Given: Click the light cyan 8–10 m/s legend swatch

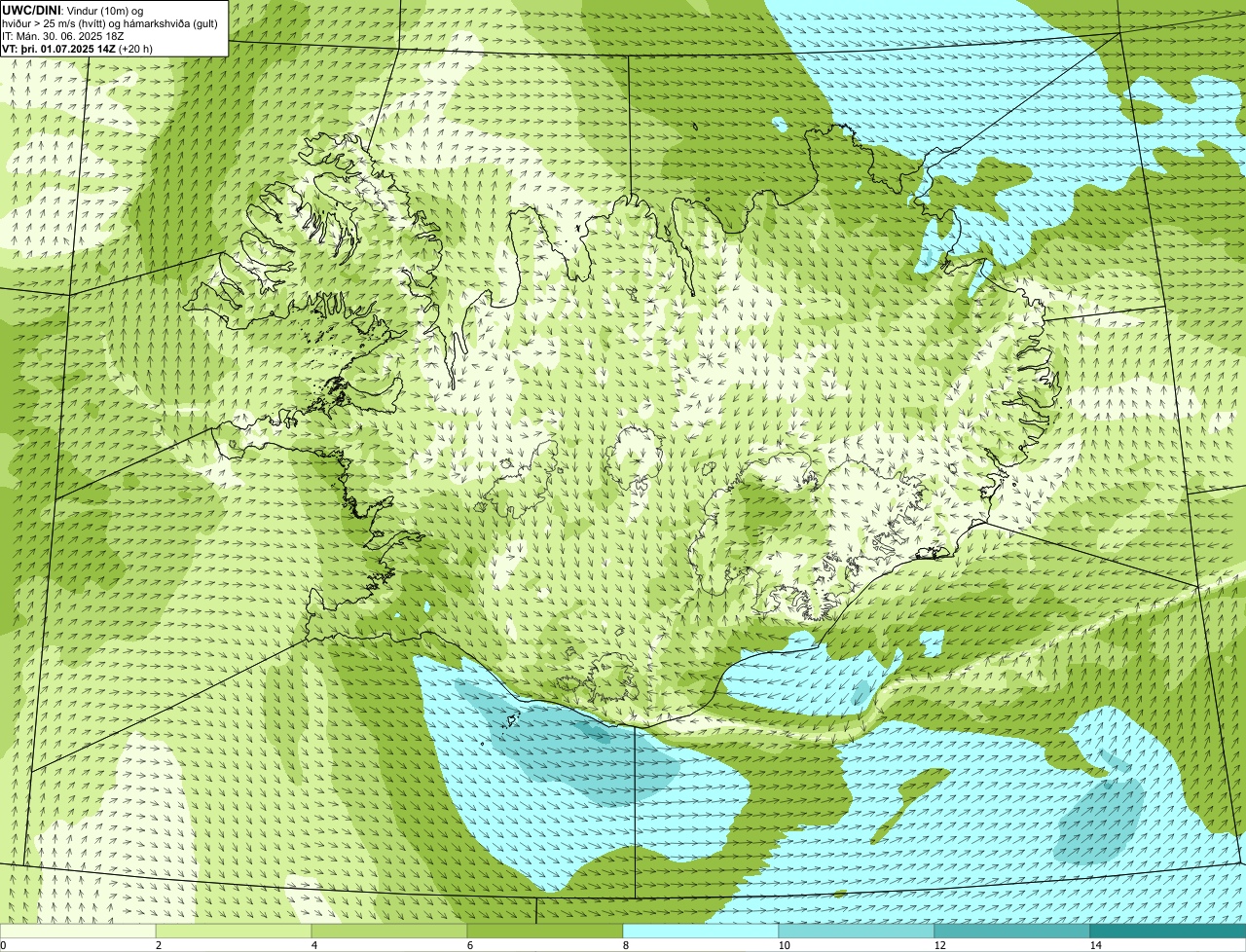Looking at the screenshot, I should click(701, 931).
